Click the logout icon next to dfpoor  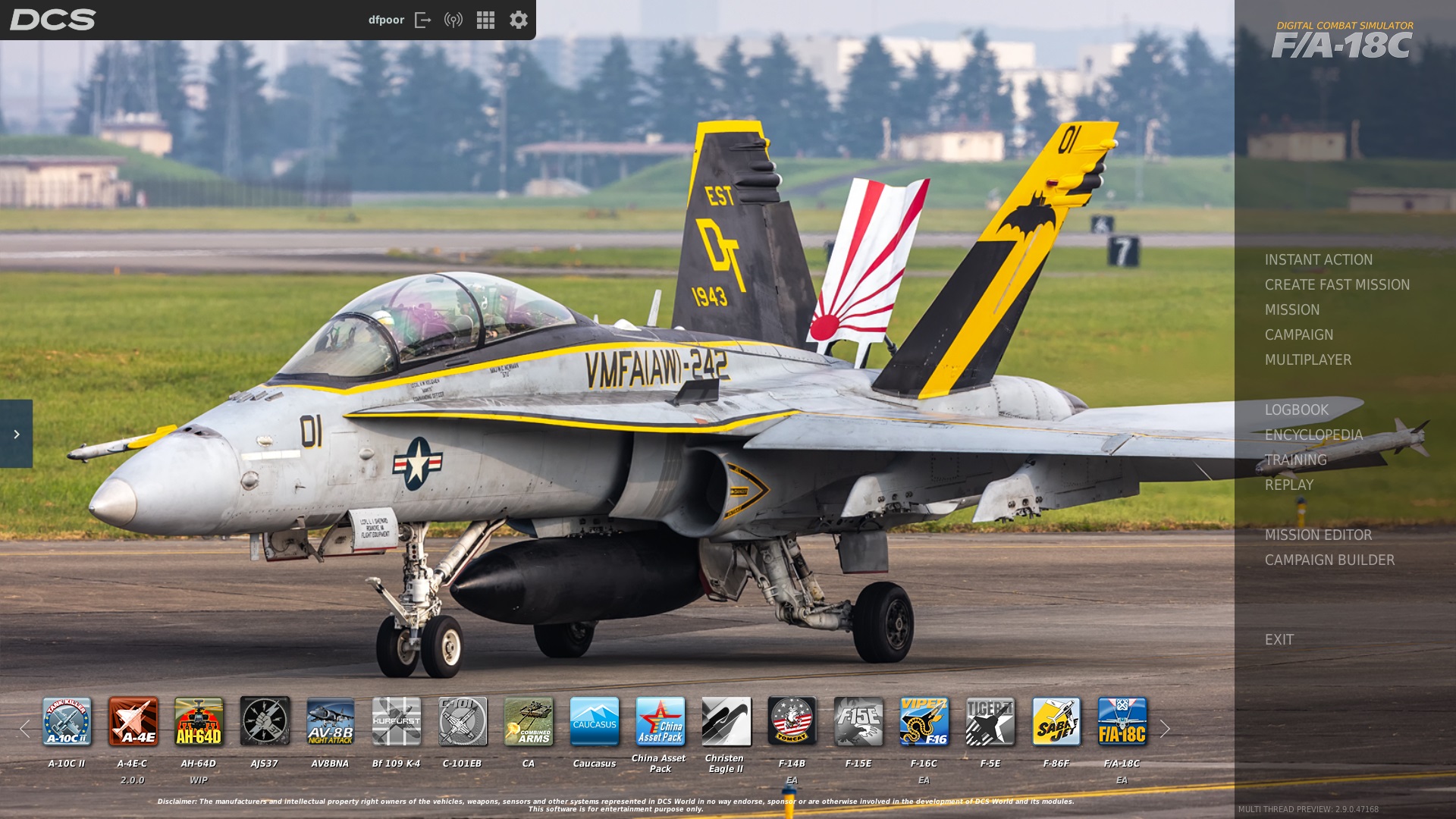coord(423,20)
